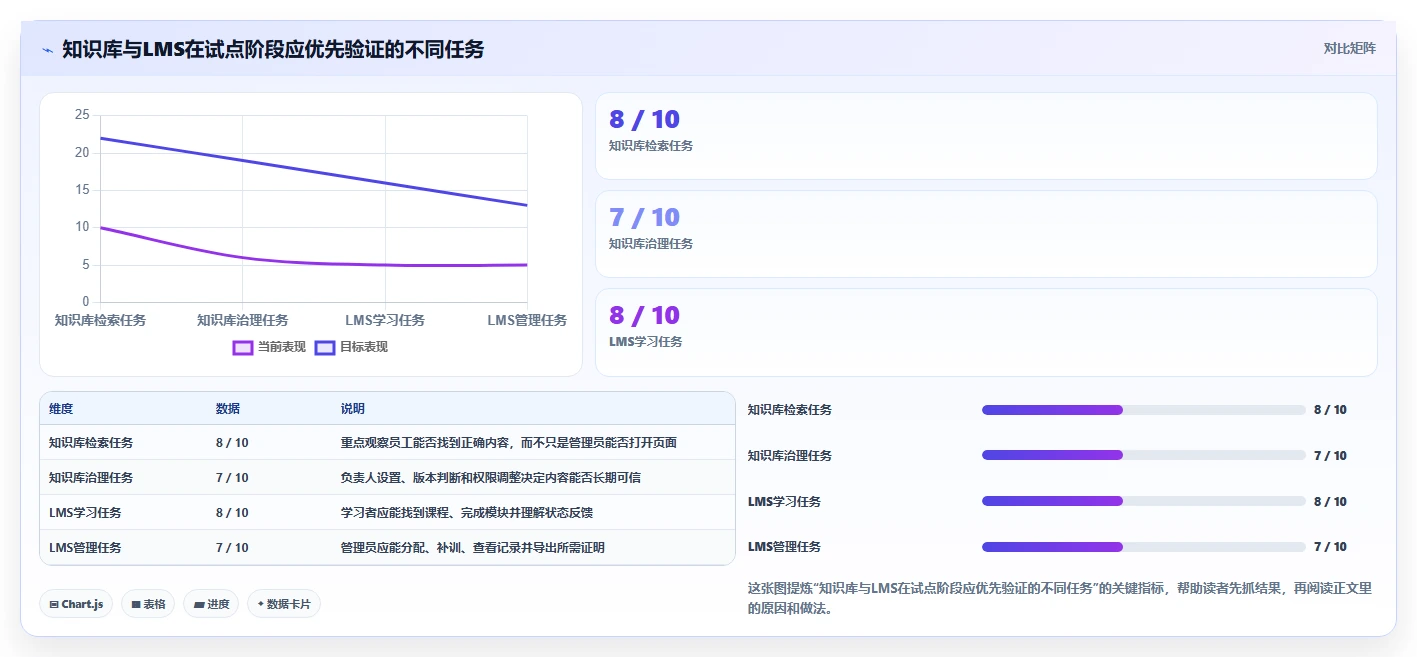Click description starting 重点观察员工能否找到正确内容

coord(511,443)
